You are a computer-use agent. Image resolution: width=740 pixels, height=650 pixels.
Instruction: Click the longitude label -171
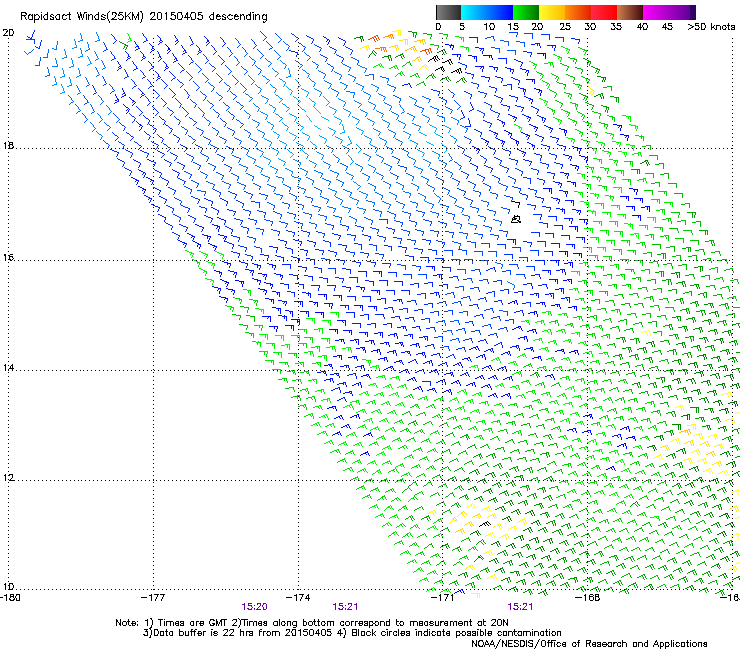tap(443, 598)
